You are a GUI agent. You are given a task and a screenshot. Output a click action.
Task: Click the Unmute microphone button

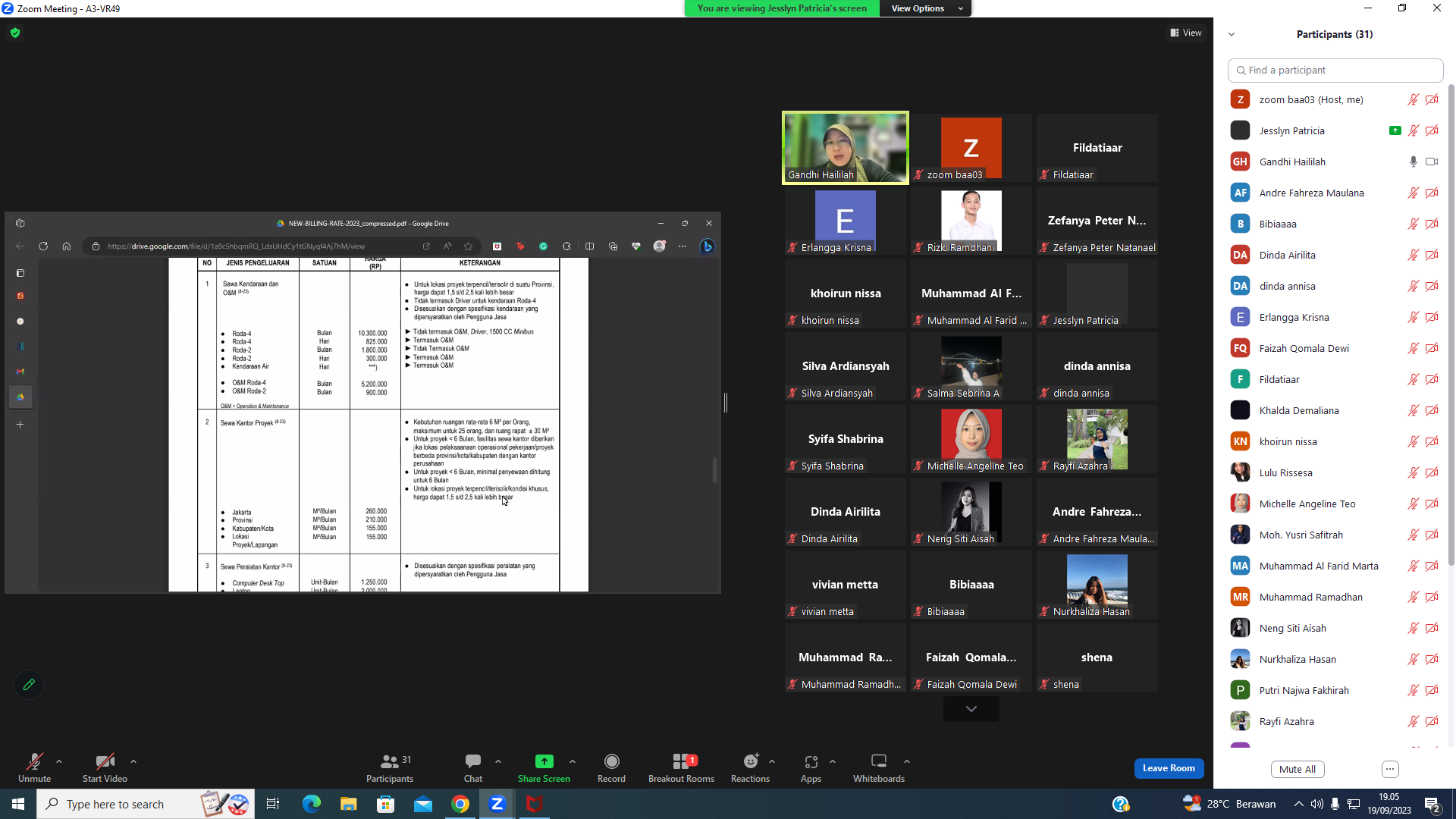(x=34, y=767)
